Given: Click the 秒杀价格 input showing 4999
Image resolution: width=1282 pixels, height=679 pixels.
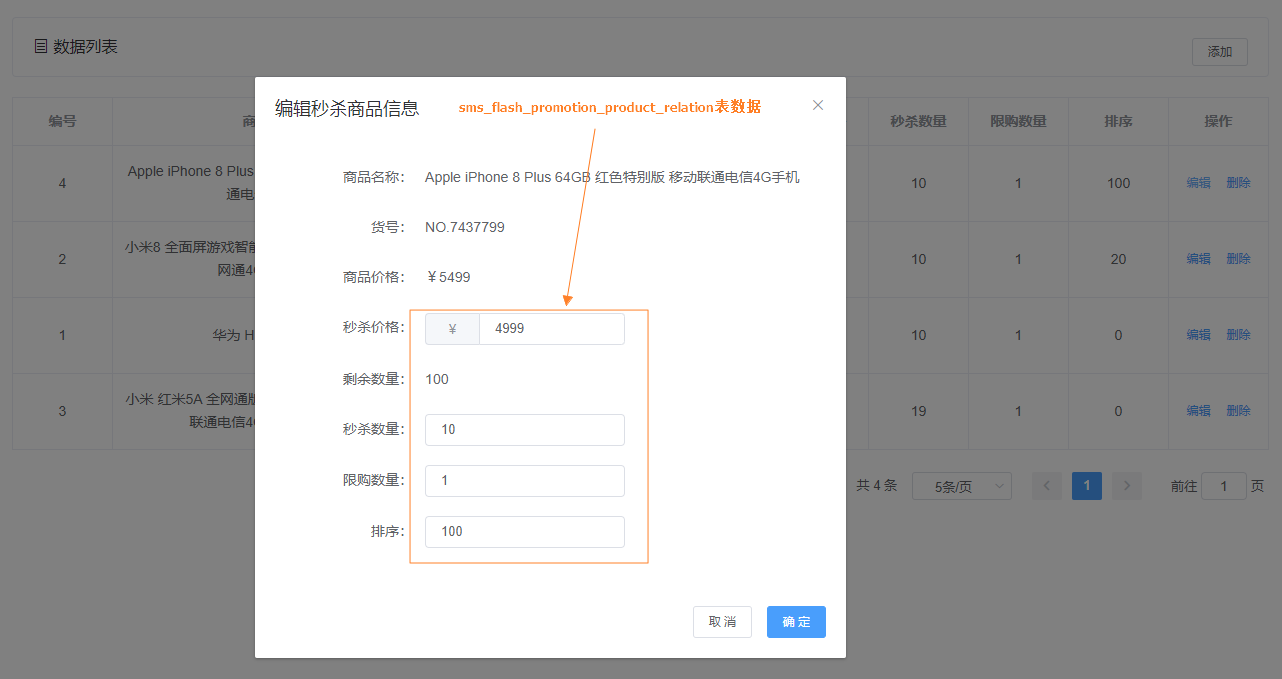Looking at the screenshot, I should 551,328.
